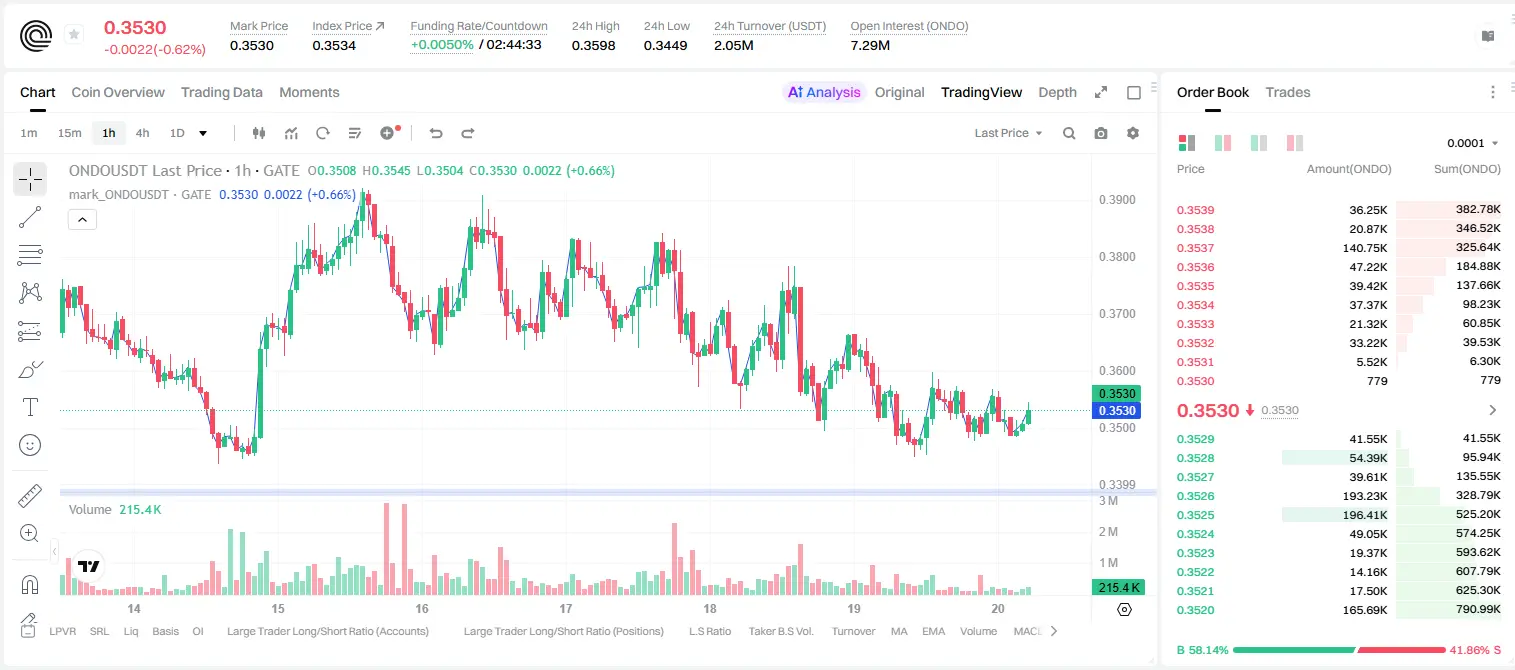This screenshot has height=670, width=1515.
Task: Switch to the Trades tab
Action: coord(1288,92)
